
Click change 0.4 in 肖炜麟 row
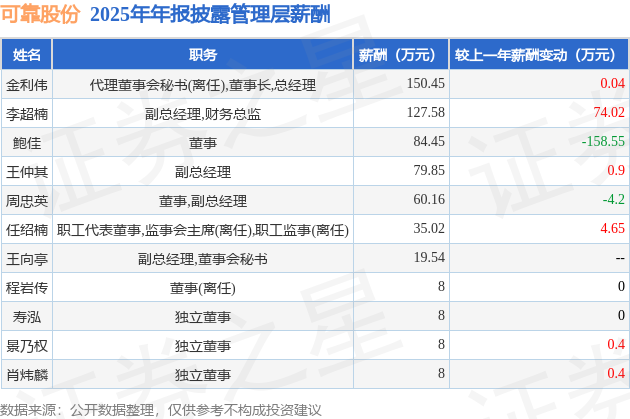[616, 373]
